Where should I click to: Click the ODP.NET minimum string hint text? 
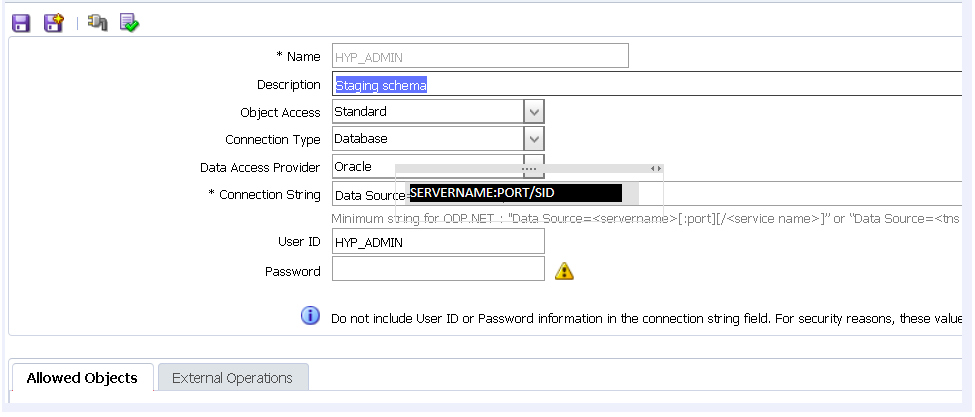point(640,218)
